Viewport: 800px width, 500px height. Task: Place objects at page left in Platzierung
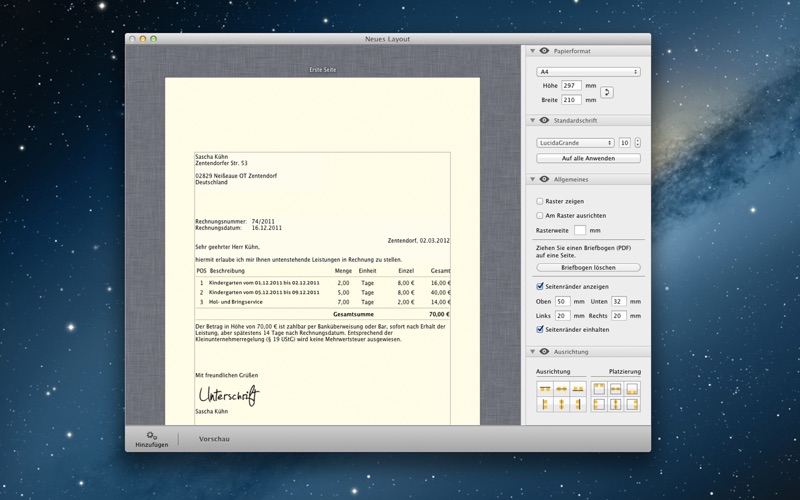click(599, 405)
